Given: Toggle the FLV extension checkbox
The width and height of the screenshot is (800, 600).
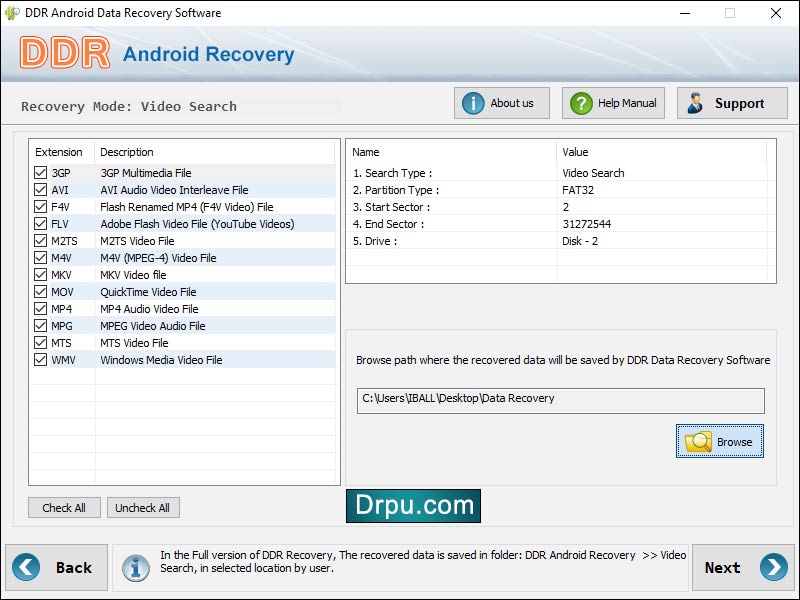Looking at the screenshot, I should coord(40,223).
